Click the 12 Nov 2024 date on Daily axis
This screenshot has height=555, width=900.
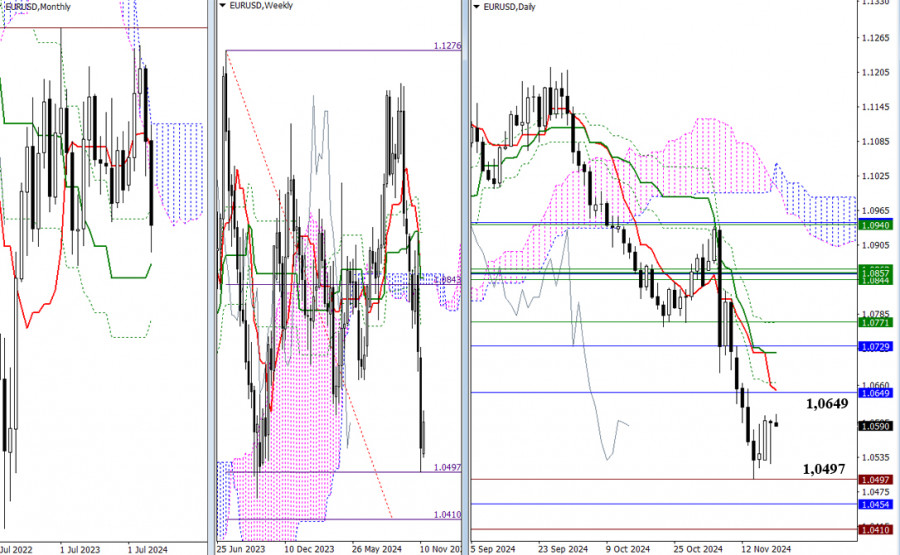766,549
